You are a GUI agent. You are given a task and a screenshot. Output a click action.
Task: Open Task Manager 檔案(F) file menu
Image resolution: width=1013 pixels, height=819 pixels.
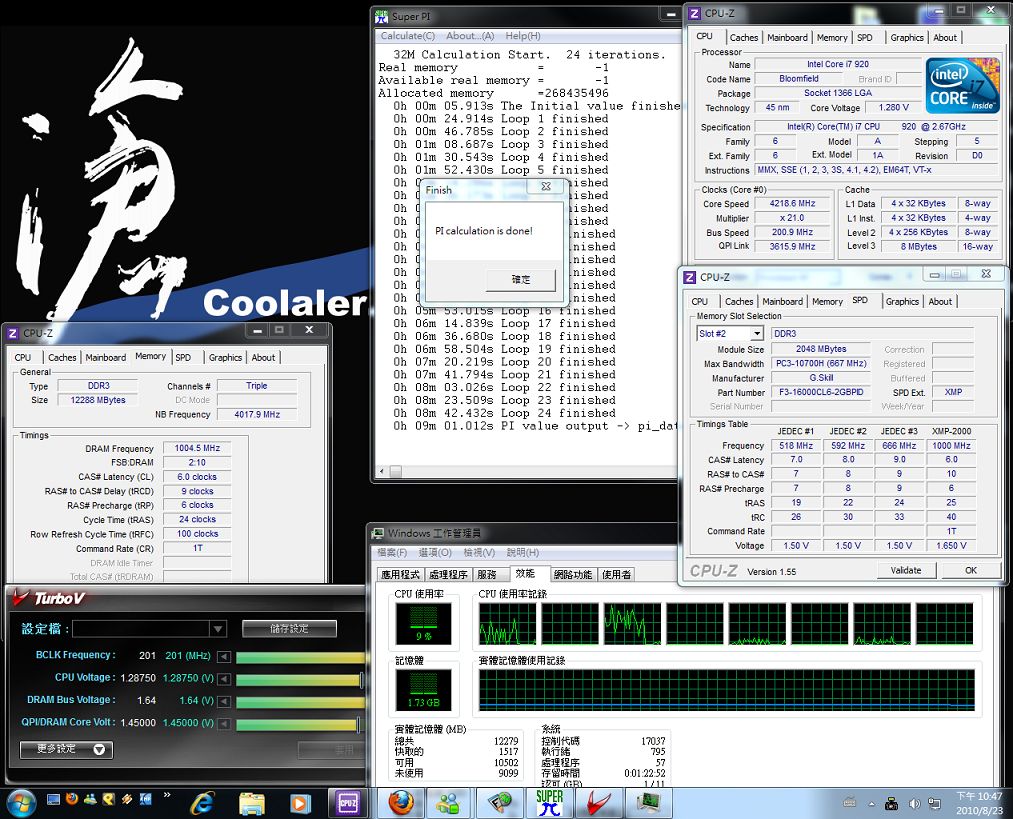392,552
